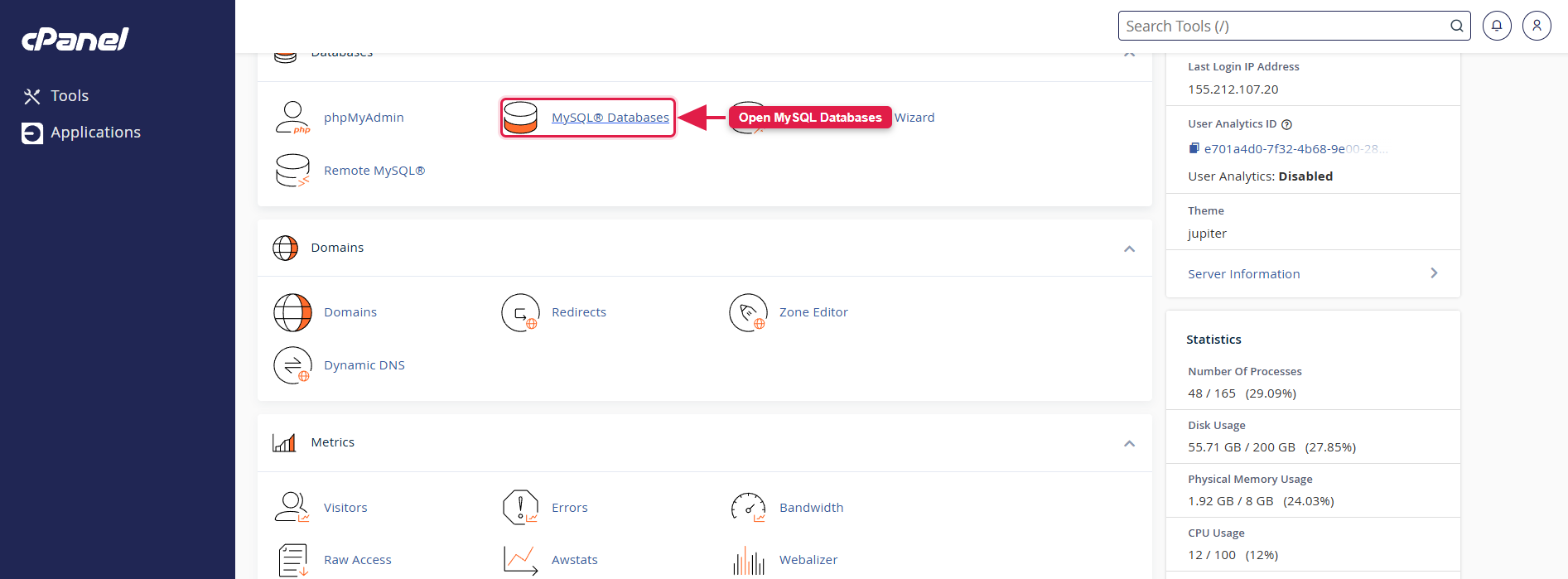
Task: Open the phpMyAdmin link
Action: (364, 118)
